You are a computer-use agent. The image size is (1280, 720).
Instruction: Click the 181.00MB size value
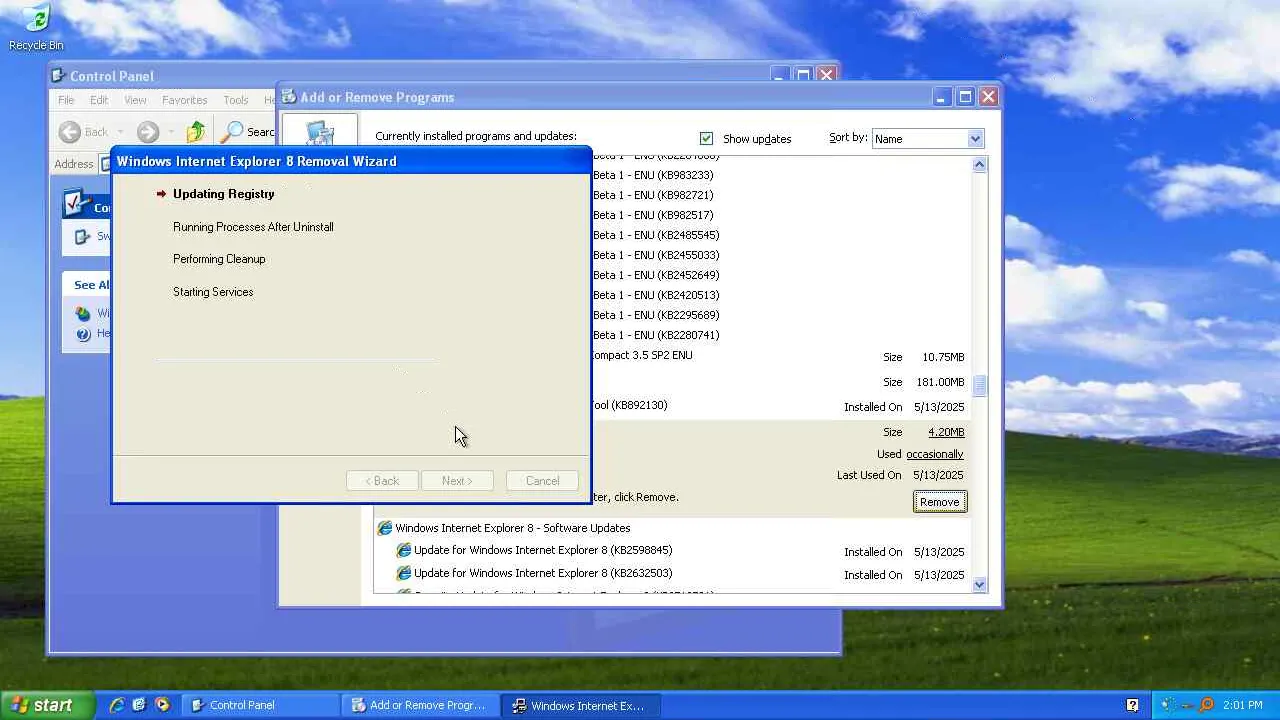coord(940,382)
